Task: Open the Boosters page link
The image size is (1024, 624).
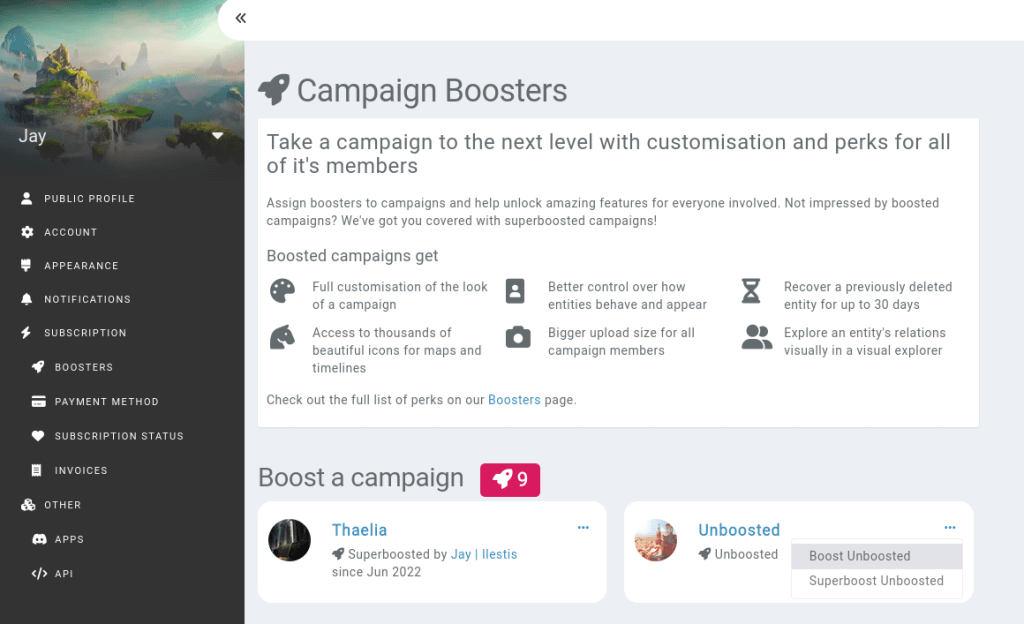Action: [x=514, y=399]
